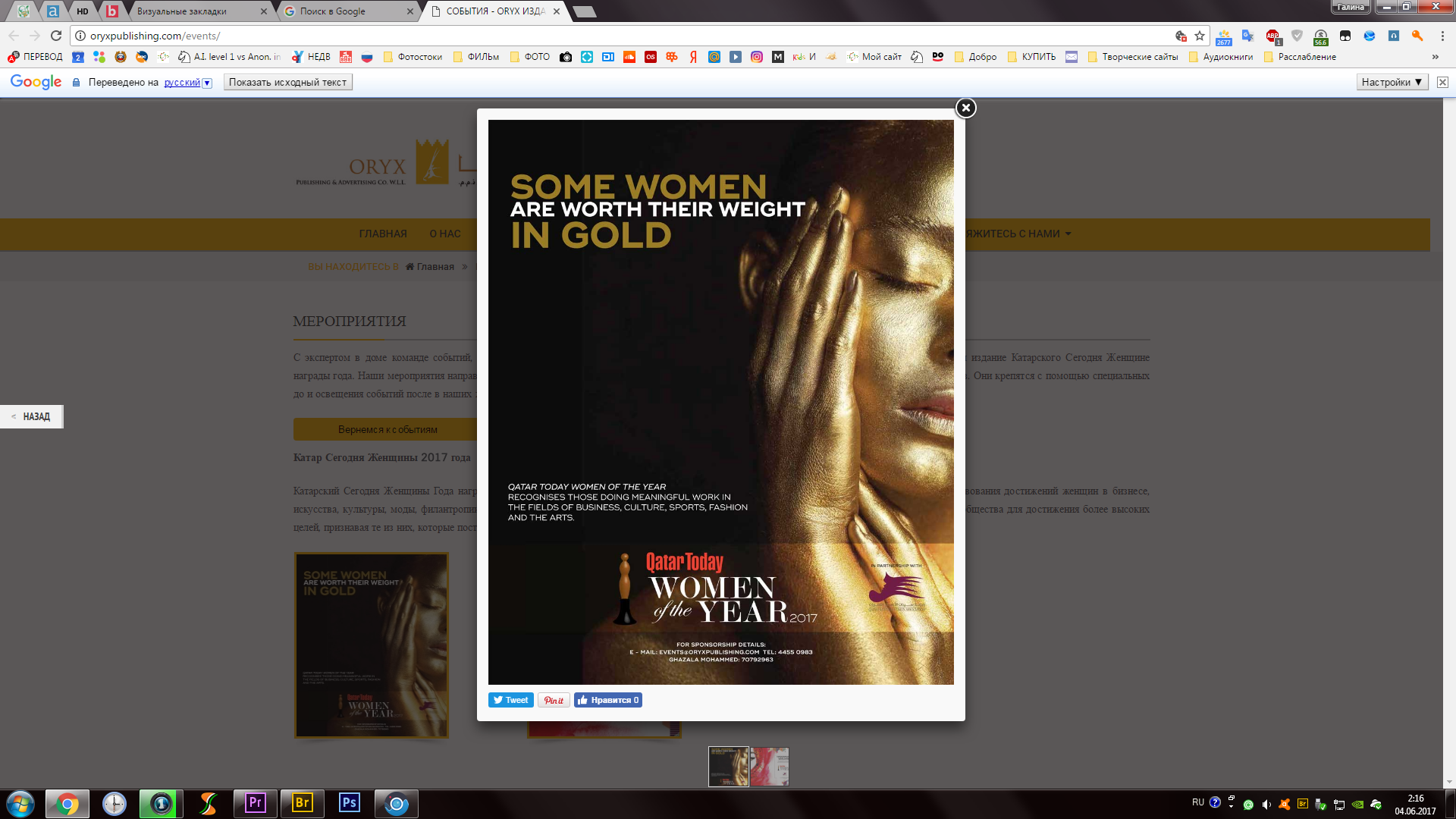Image resolution: width=1456 pixels, height=819 pixels.
Task: Click Вернемся к событиям button
Action: click(387, 429)
